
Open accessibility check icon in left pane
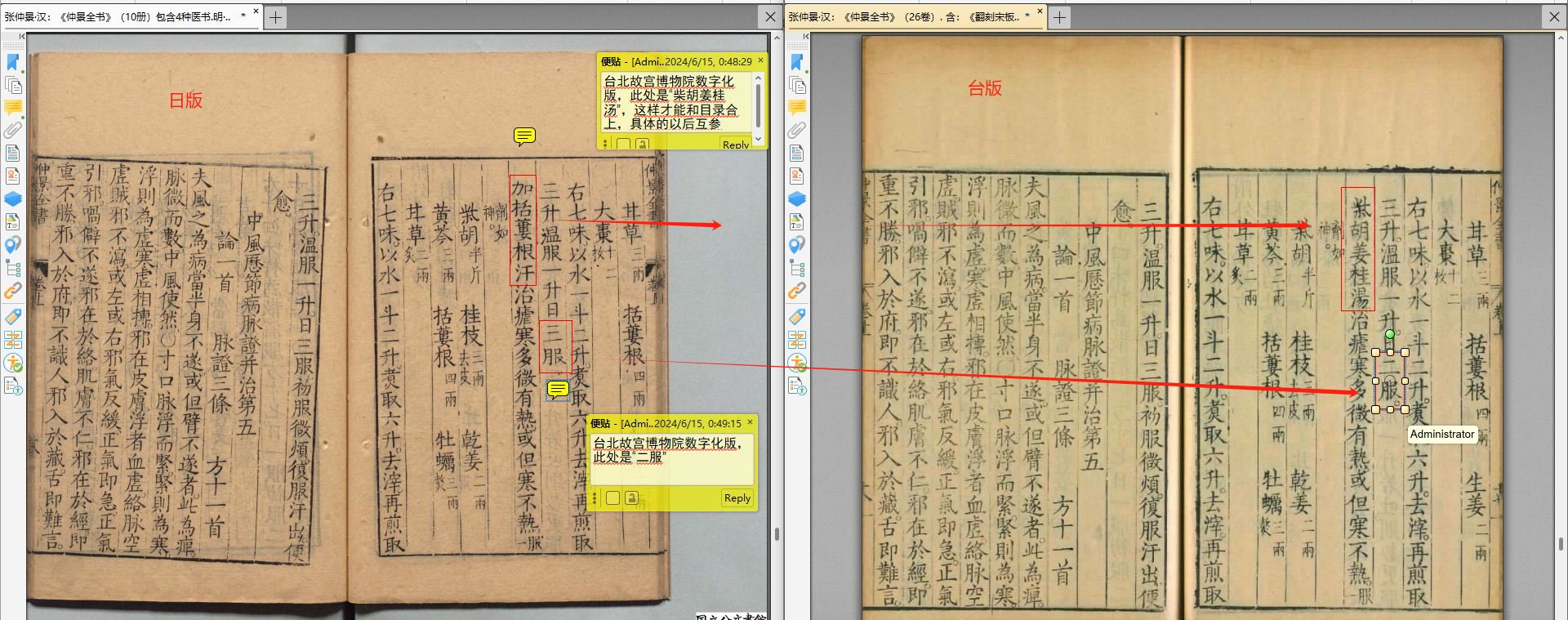[x=12, y=363]
